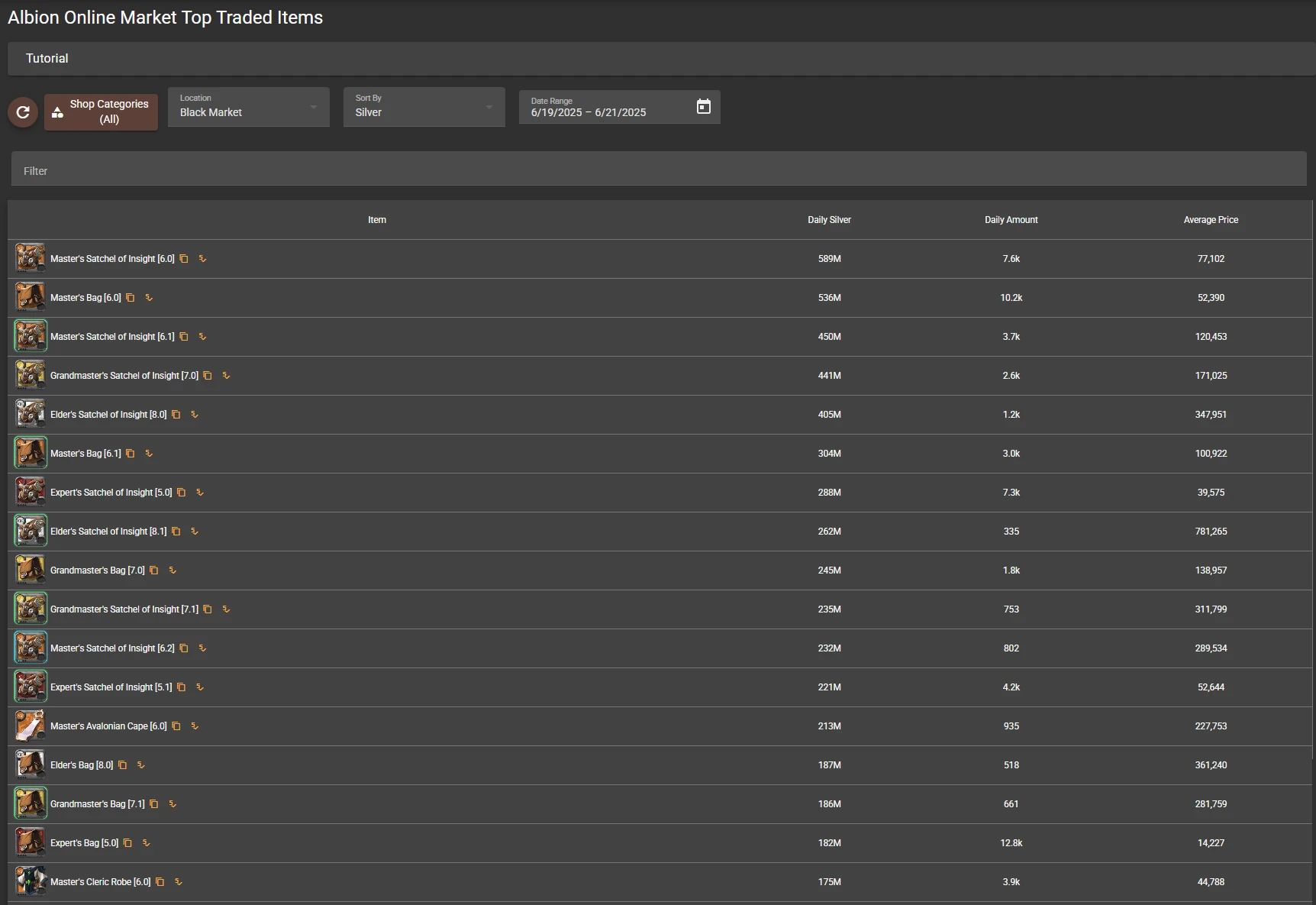This screenshot has width=1316, height=905.
Task: Click price-check icon beside Elder's Satchel of Insight [8.0]
Action: click(195, 415)
